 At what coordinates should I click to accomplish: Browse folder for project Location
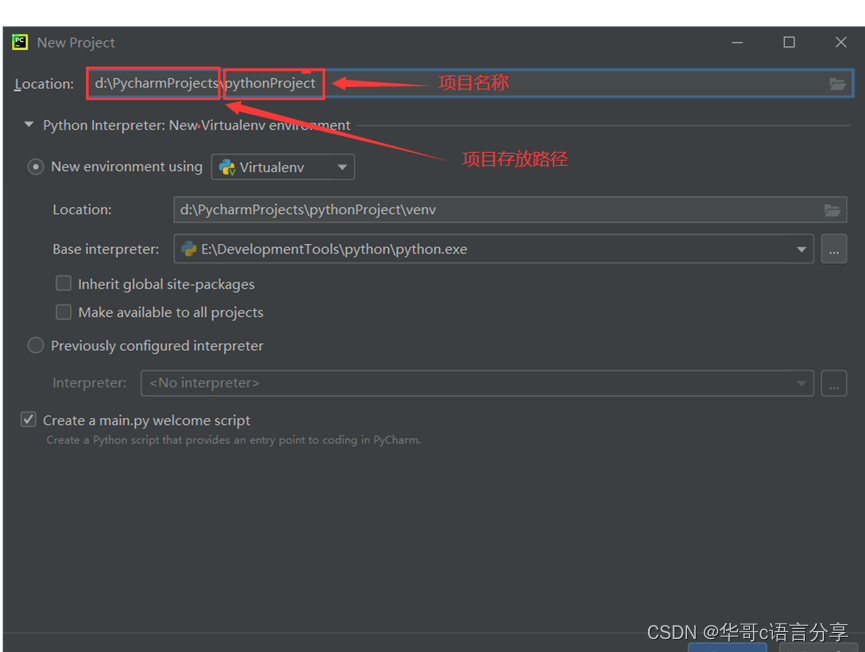tap(837, 84)
